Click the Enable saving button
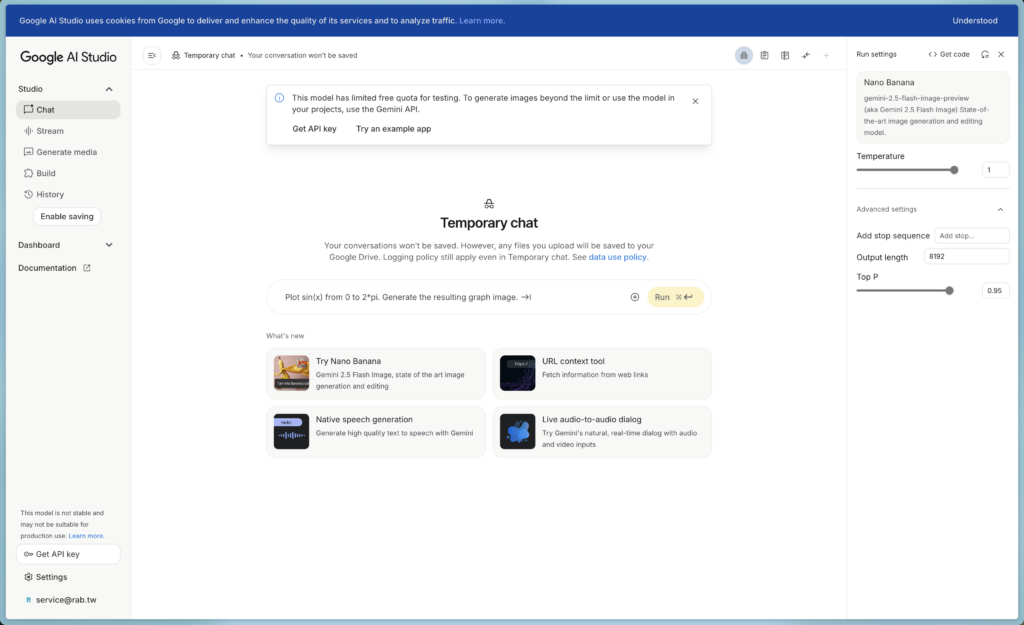The image size is (1024, 625). [x=67, y=216]
